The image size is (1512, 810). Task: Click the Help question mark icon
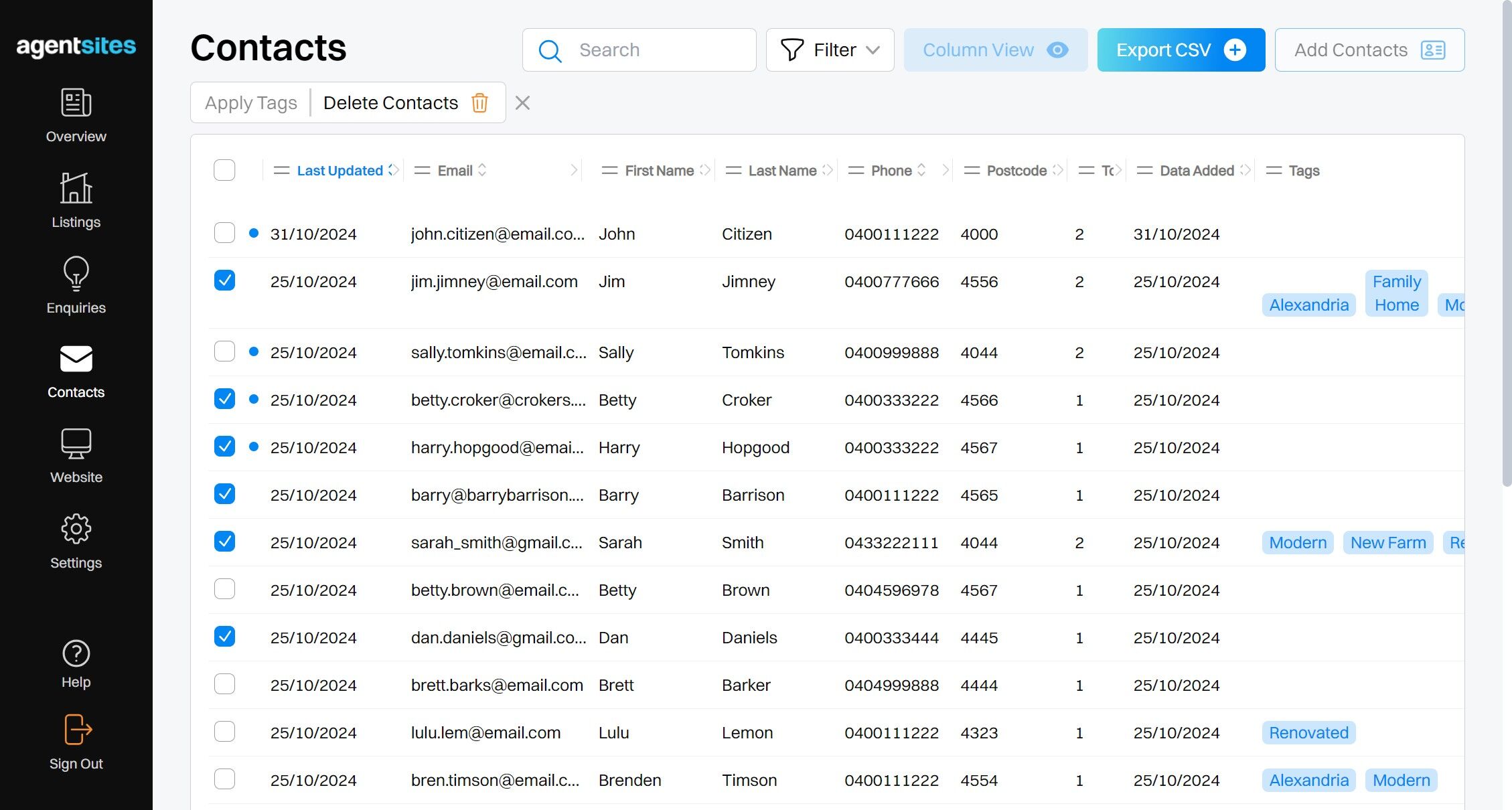tap(76, 653)
